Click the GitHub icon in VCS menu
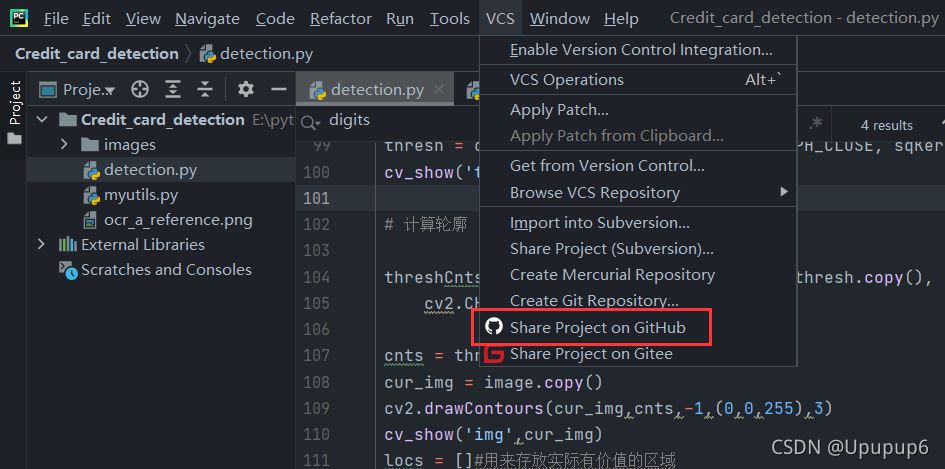 493,327
